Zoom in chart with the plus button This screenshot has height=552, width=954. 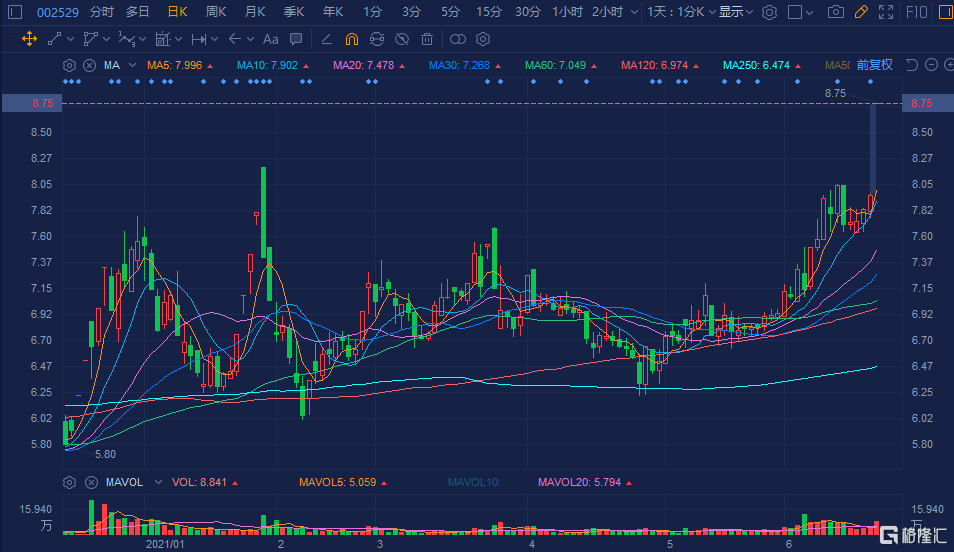(x=949, y=65)
